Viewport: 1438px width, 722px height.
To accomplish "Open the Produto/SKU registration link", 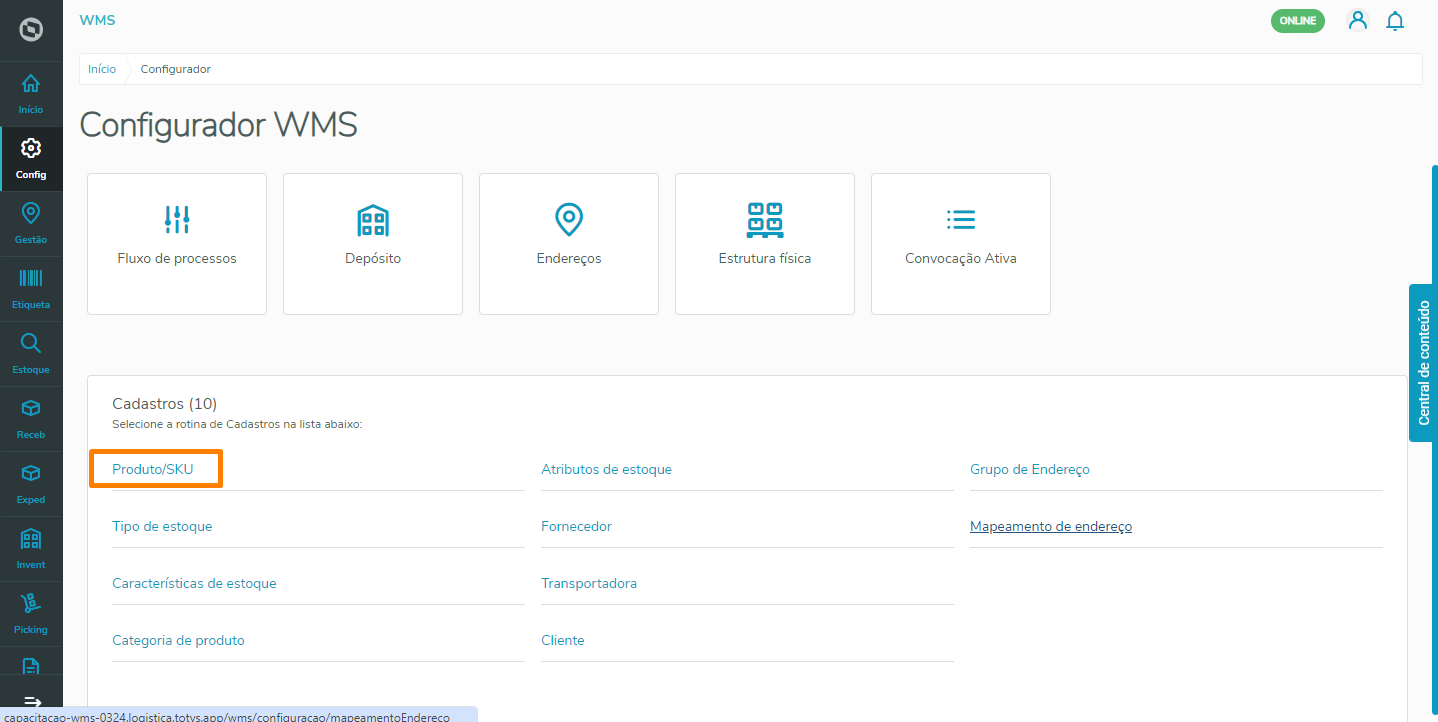I will (x=153, y=469).
